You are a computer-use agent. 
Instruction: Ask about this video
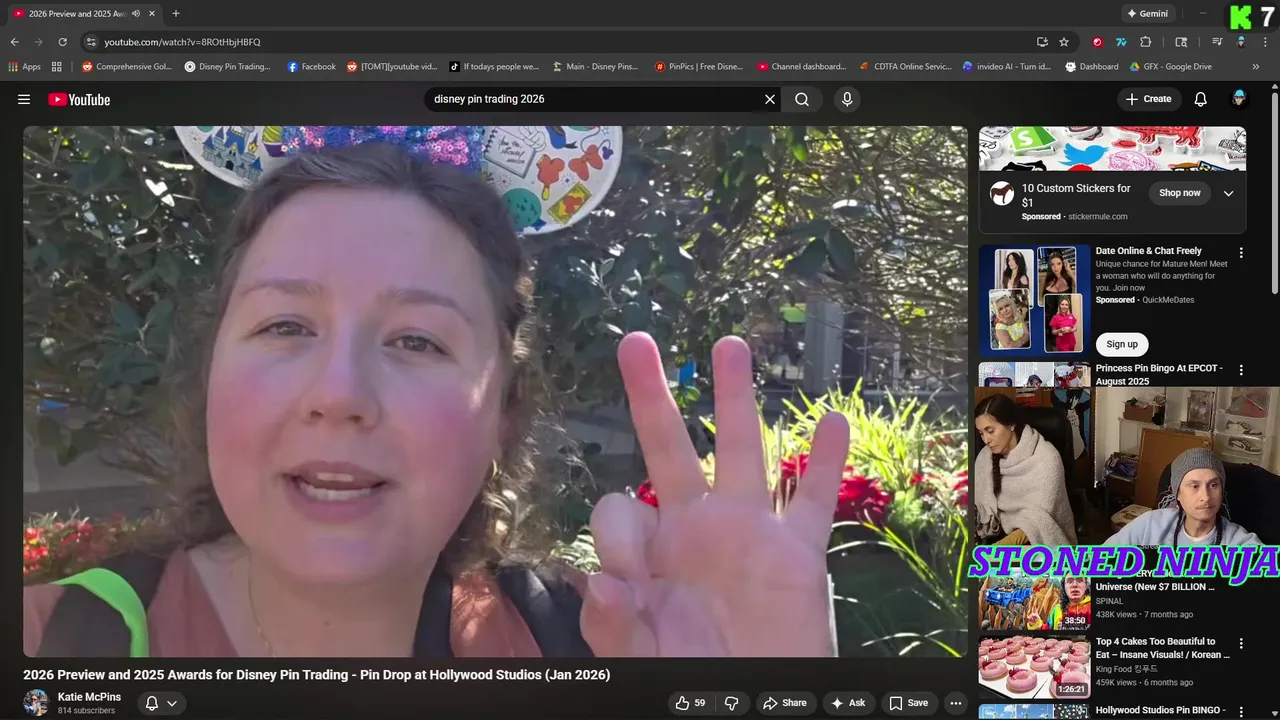pyautogui.click(x=848, y=703)
